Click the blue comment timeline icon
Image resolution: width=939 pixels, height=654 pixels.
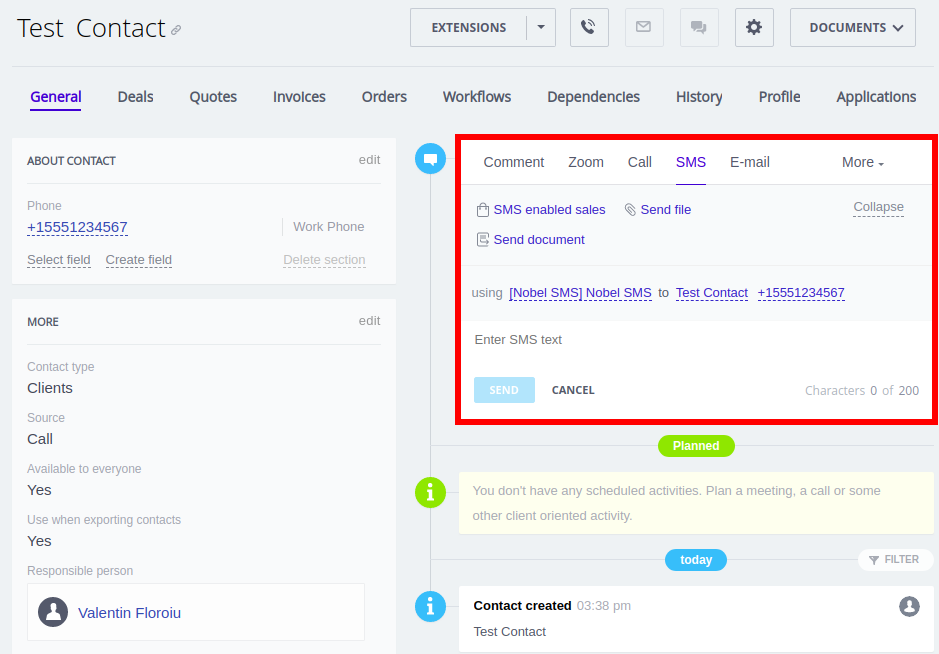(430, 158)
